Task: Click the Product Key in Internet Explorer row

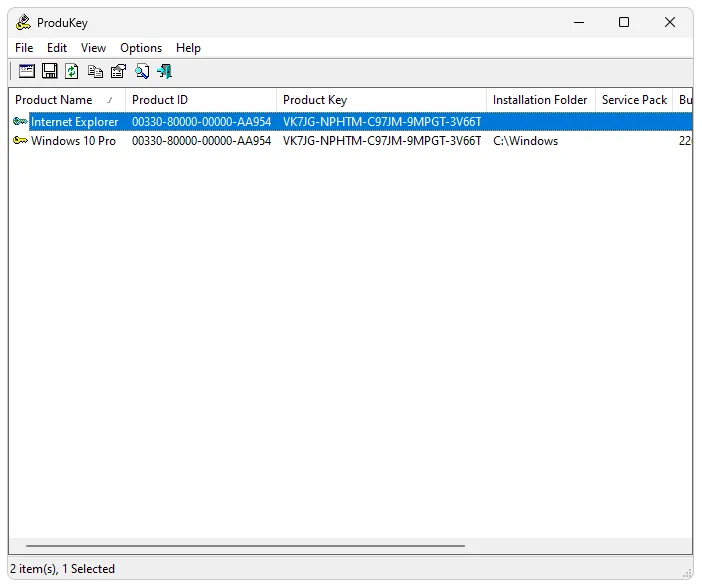Action: point(382,122)
